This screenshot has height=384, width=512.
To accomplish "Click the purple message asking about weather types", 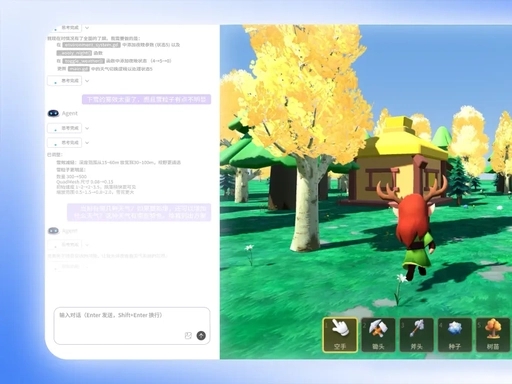I will pos(139,212).
